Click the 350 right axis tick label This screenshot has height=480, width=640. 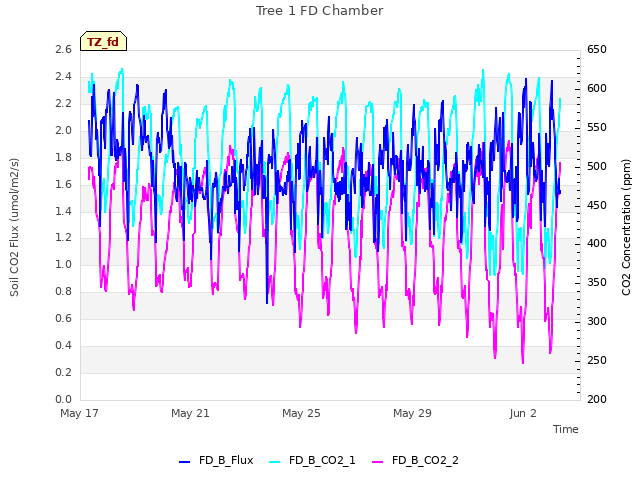coord(596,282)
